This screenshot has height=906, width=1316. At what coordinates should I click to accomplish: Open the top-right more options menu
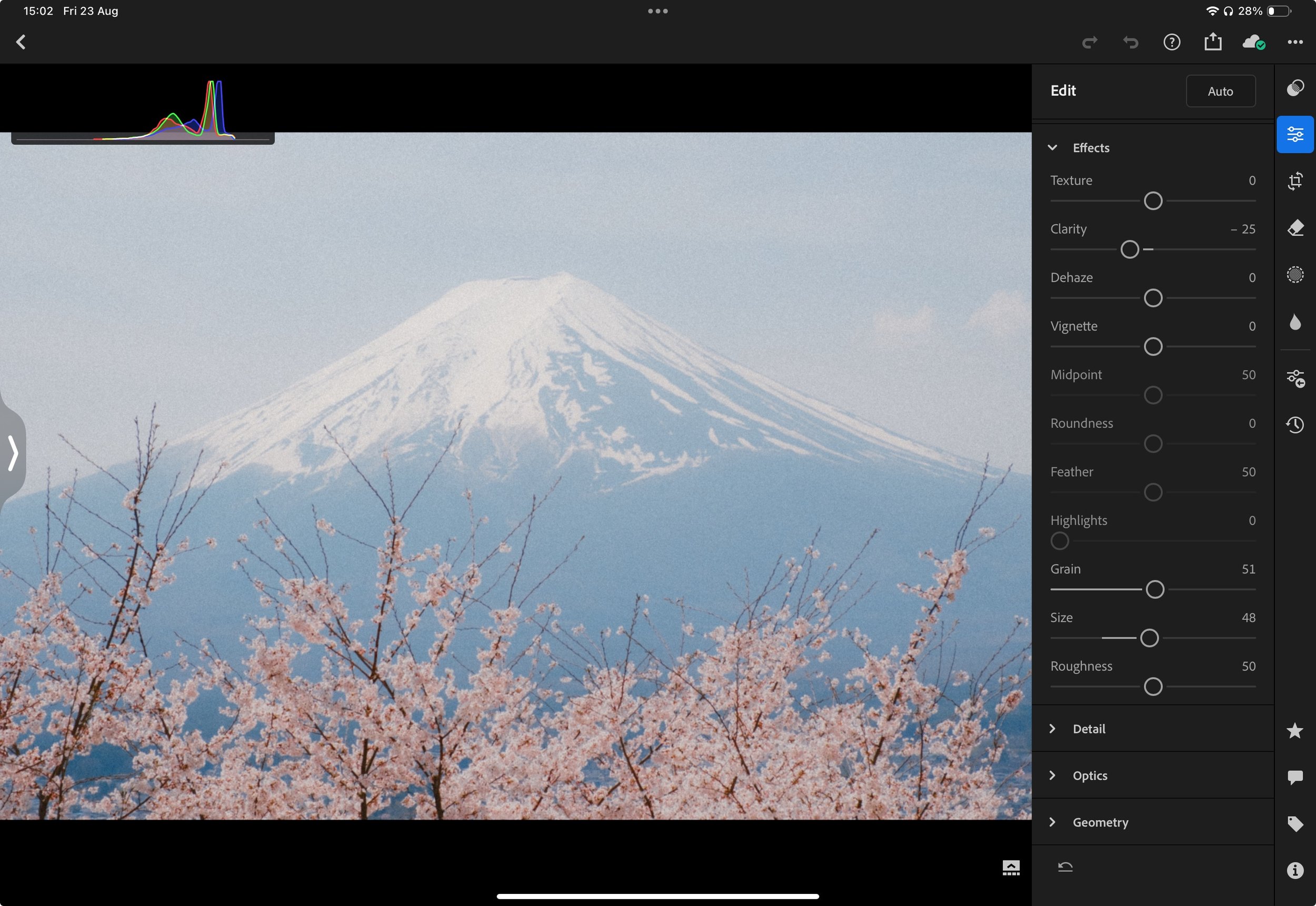pyautogui.click(x=1295, y=42)
